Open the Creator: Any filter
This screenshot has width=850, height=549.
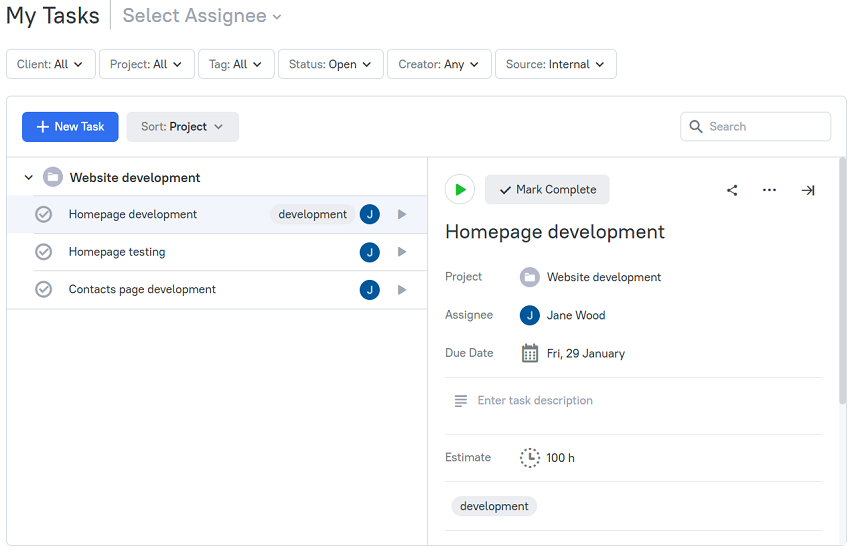click(439, 64)
